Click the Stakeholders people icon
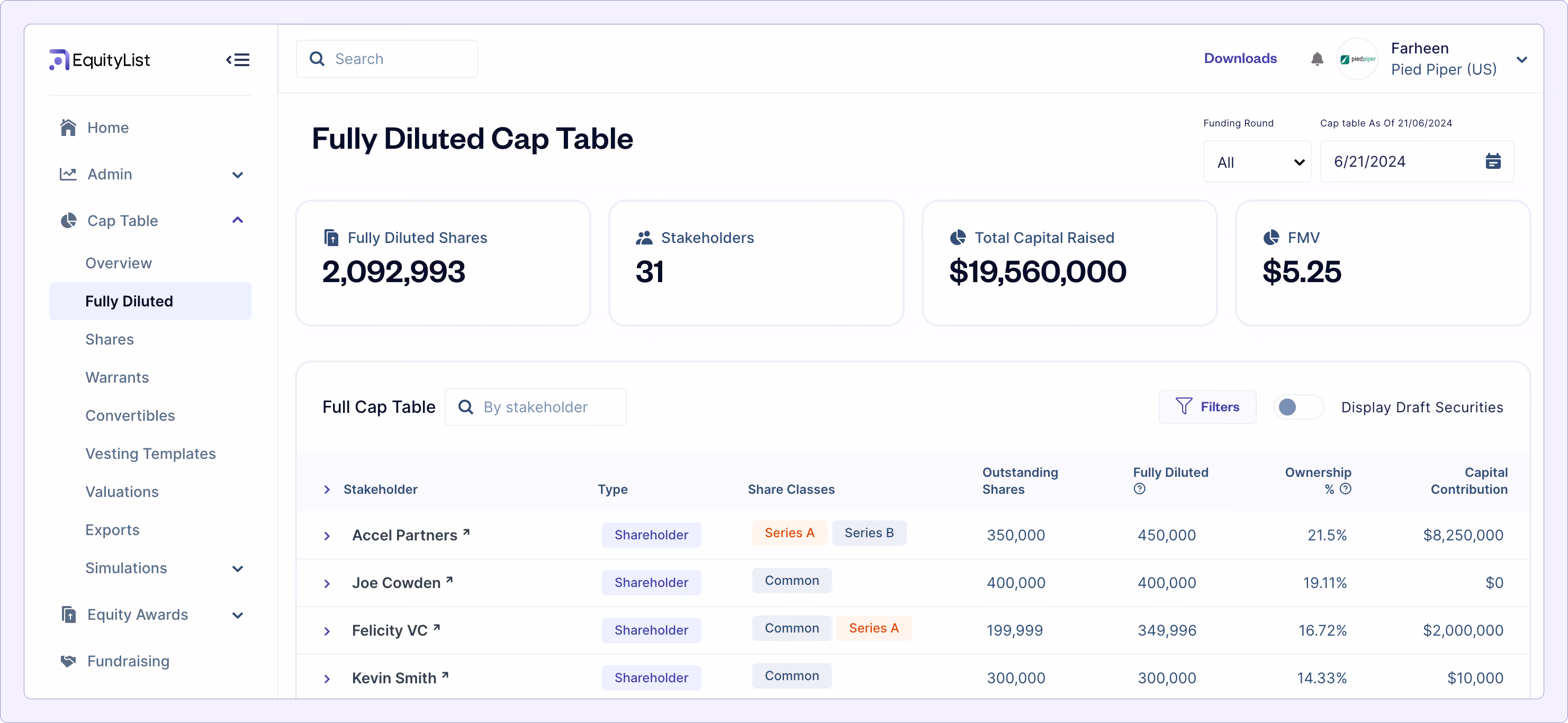The image size is (1568, 723). click(x=644, y=238)
